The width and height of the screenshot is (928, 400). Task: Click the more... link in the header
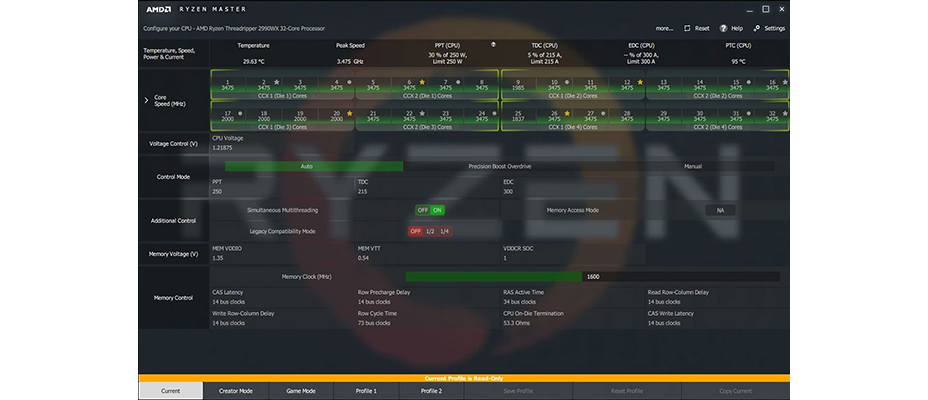(x=664, y=28)
